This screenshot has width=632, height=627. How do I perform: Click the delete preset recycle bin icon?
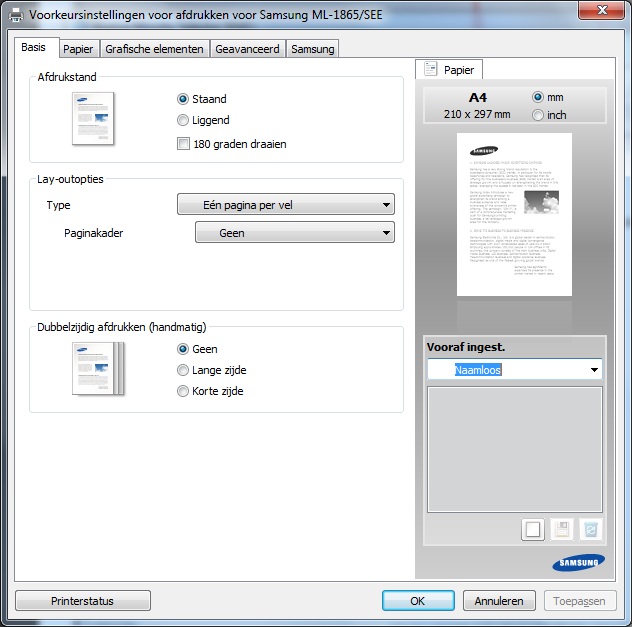click(x=591, y=530)
